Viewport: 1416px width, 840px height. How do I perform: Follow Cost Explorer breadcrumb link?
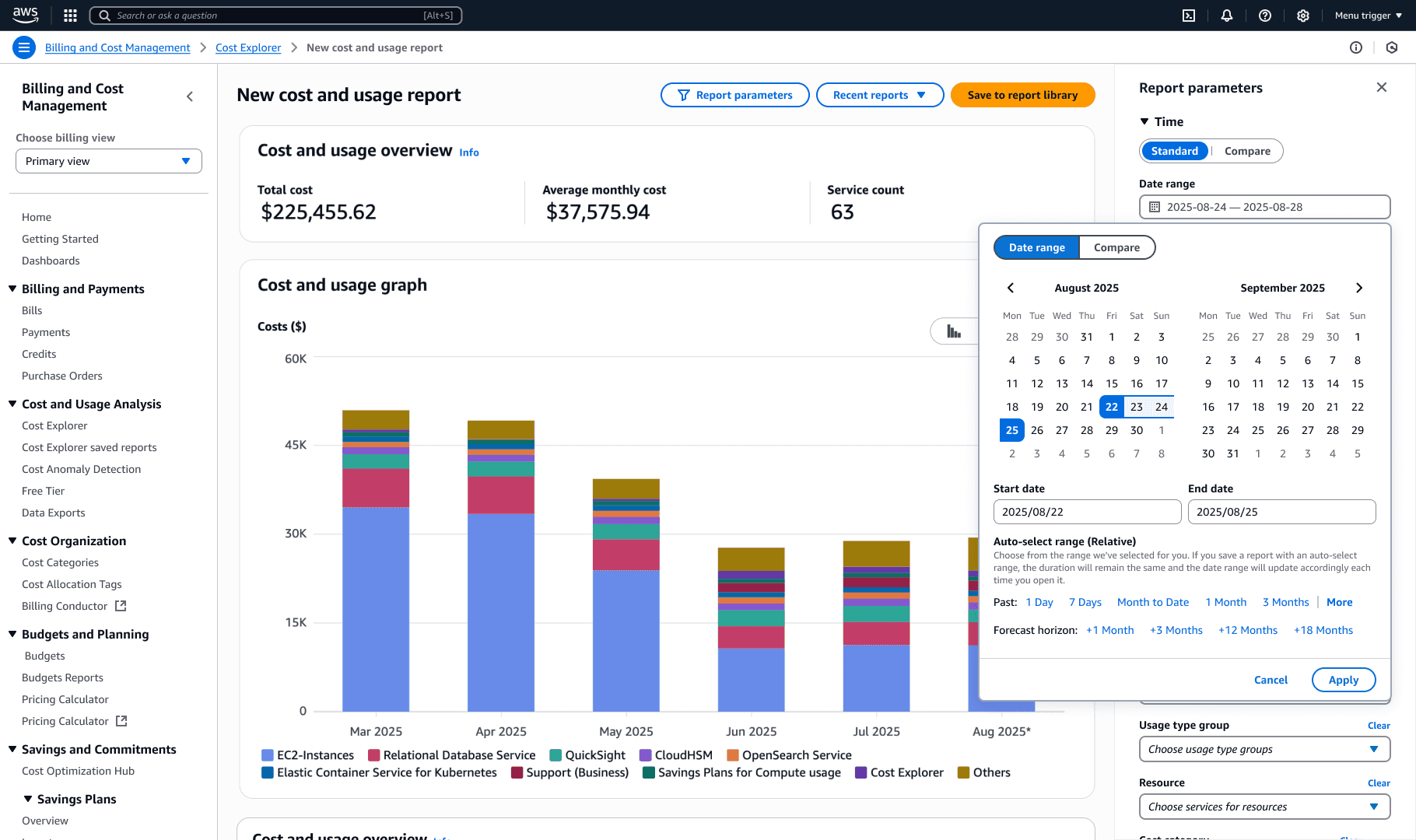[248, 47]
